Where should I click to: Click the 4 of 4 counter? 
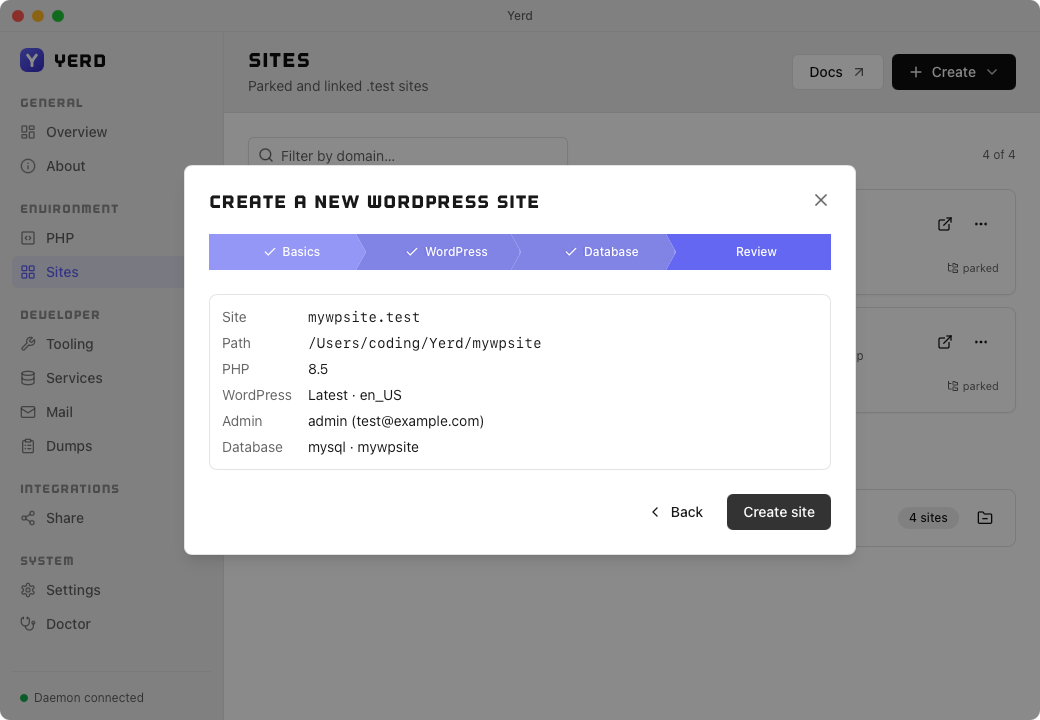point(999,154)
